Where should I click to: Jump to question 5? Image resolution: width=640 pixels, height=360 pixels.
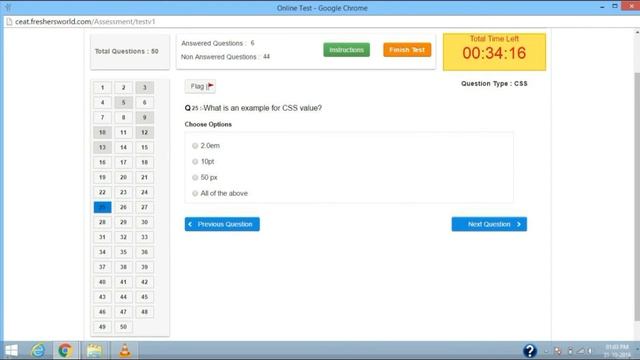pos(123,102)
